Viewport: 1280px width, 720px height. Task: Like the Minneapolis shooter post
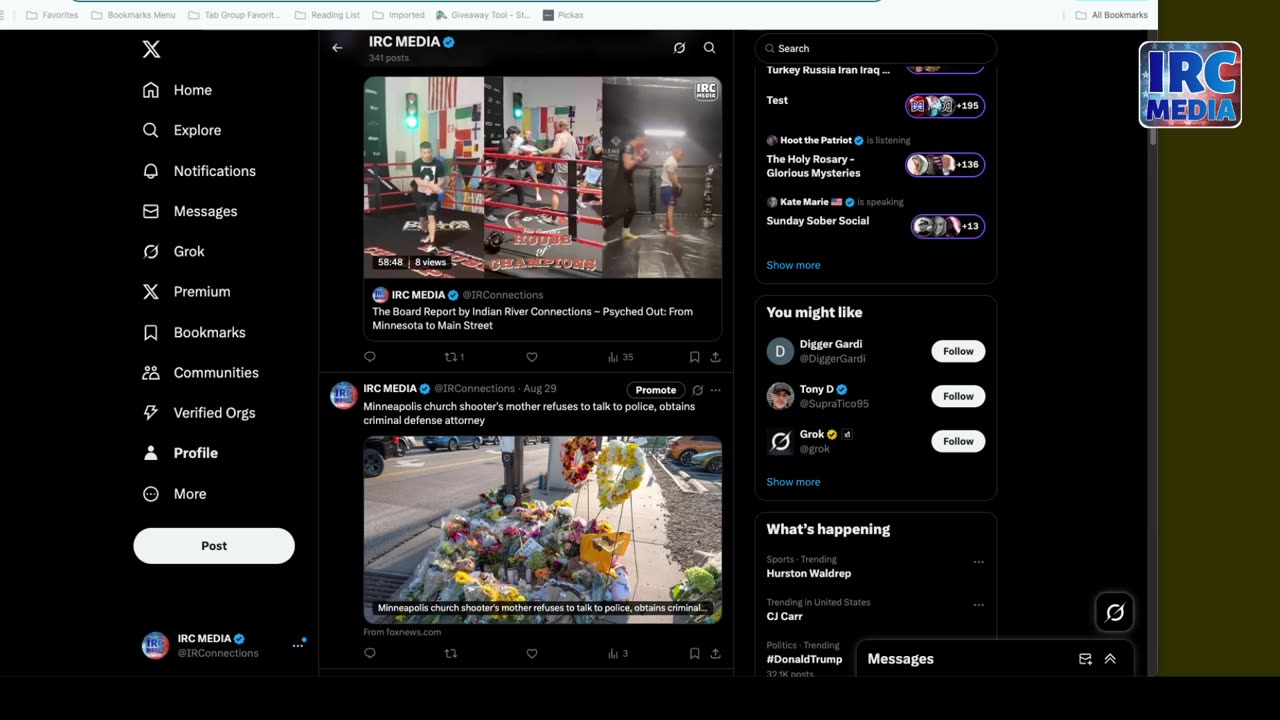pyautogui.click(x=532, y=654)
